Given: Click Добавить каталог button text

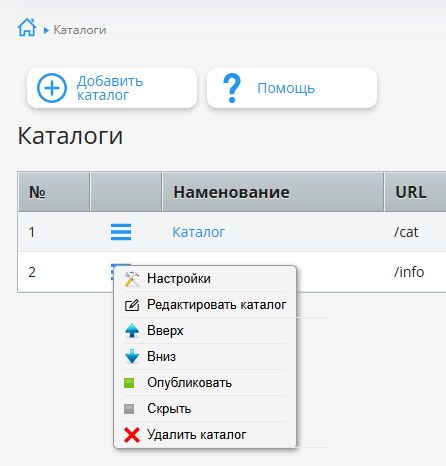Looking at the screenshot, I should [x=110, y=88].
